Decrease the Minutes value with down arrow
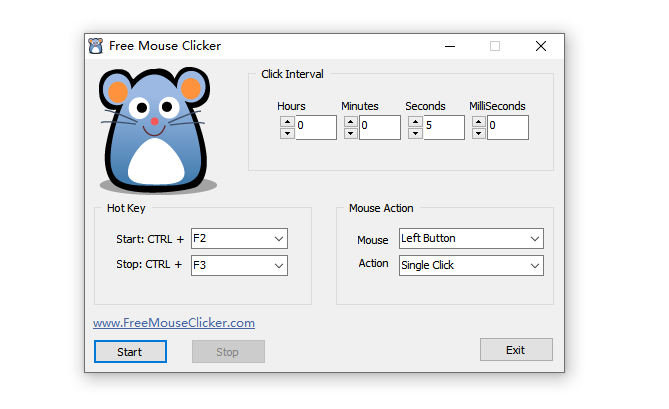The width and height of the screenshot is (669, 409). coord(351,133)
